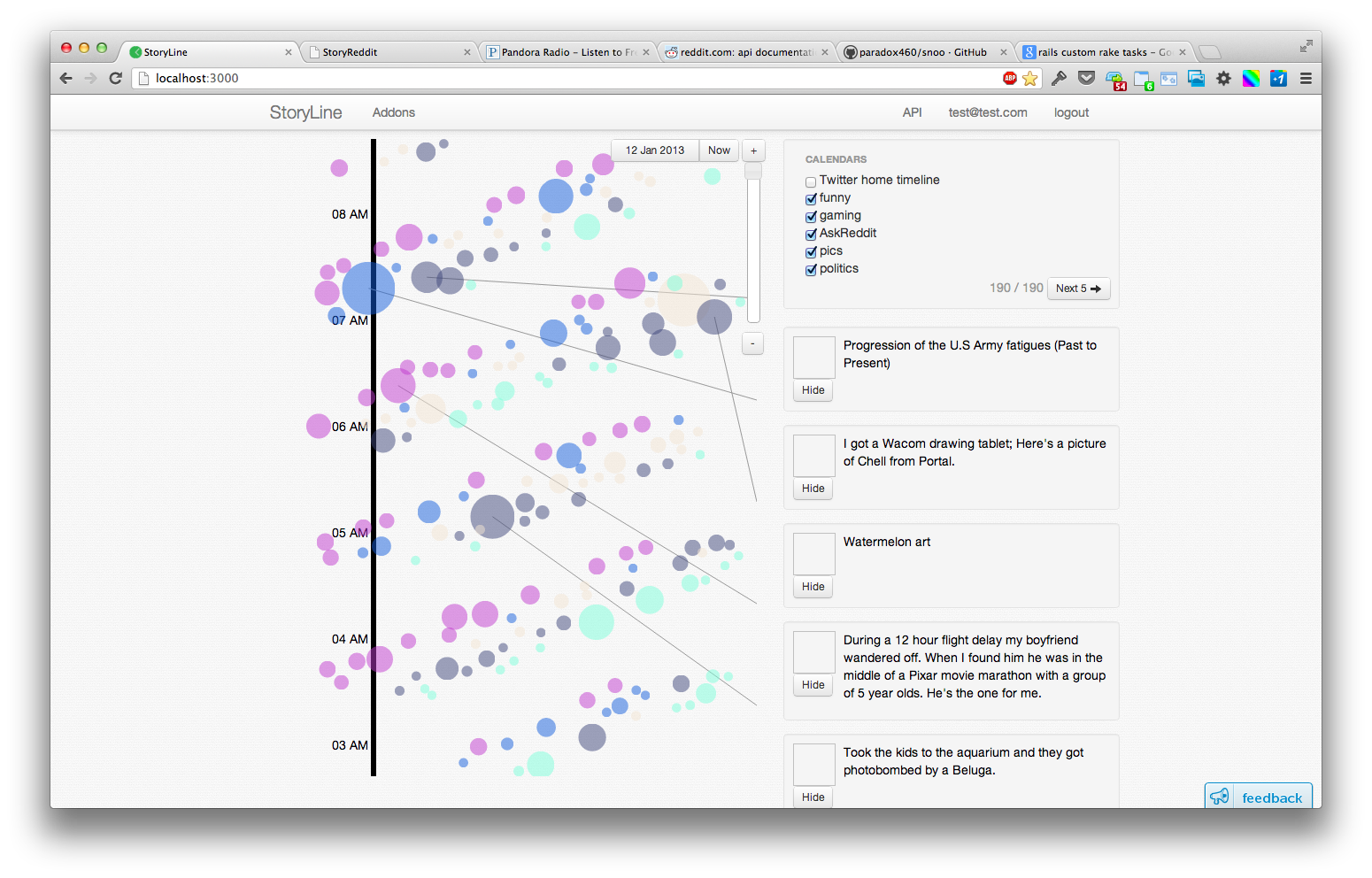
Task: Switch to paradox460/snoo GitHub tab
Action: [924, 52]
